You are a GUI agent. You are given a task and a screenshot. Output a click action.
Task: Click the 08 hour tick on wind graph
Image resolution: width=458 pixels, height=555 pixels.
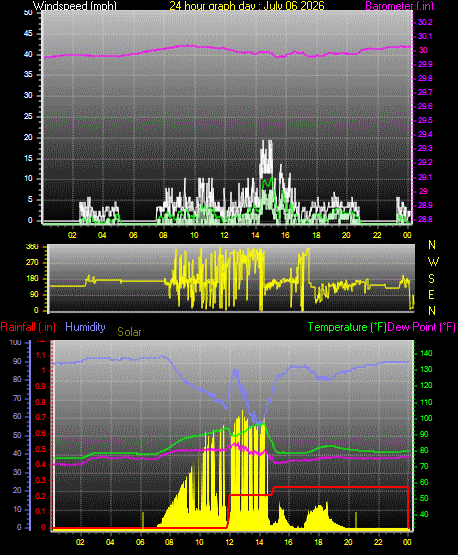click(x=163, y=235)
